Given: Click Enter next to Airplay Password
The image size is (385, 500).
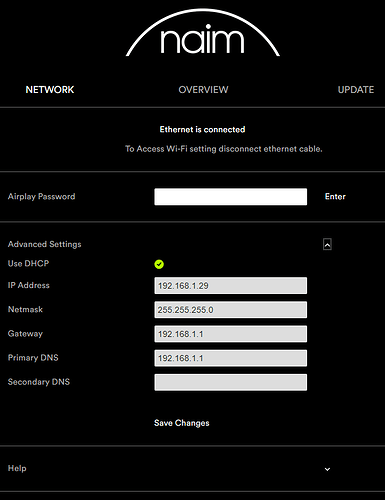Looking at the screenshot, I should pos(335,197).
